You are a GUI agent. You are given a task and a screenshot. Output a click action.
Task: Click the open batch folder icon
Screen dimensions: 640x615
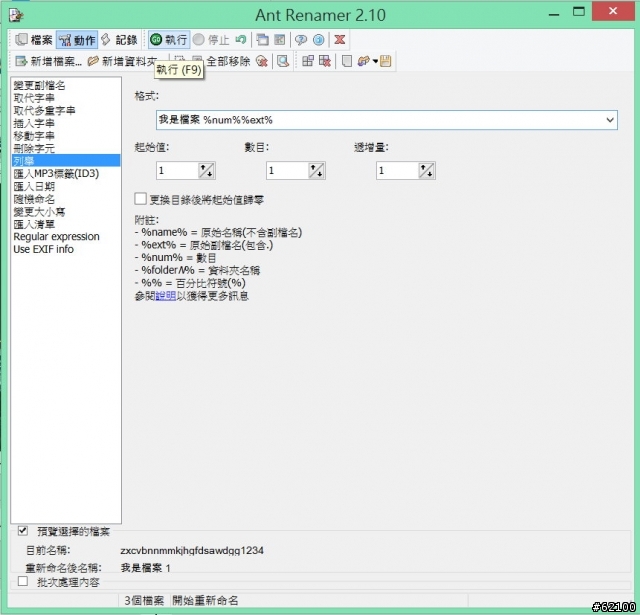[363, 61]
